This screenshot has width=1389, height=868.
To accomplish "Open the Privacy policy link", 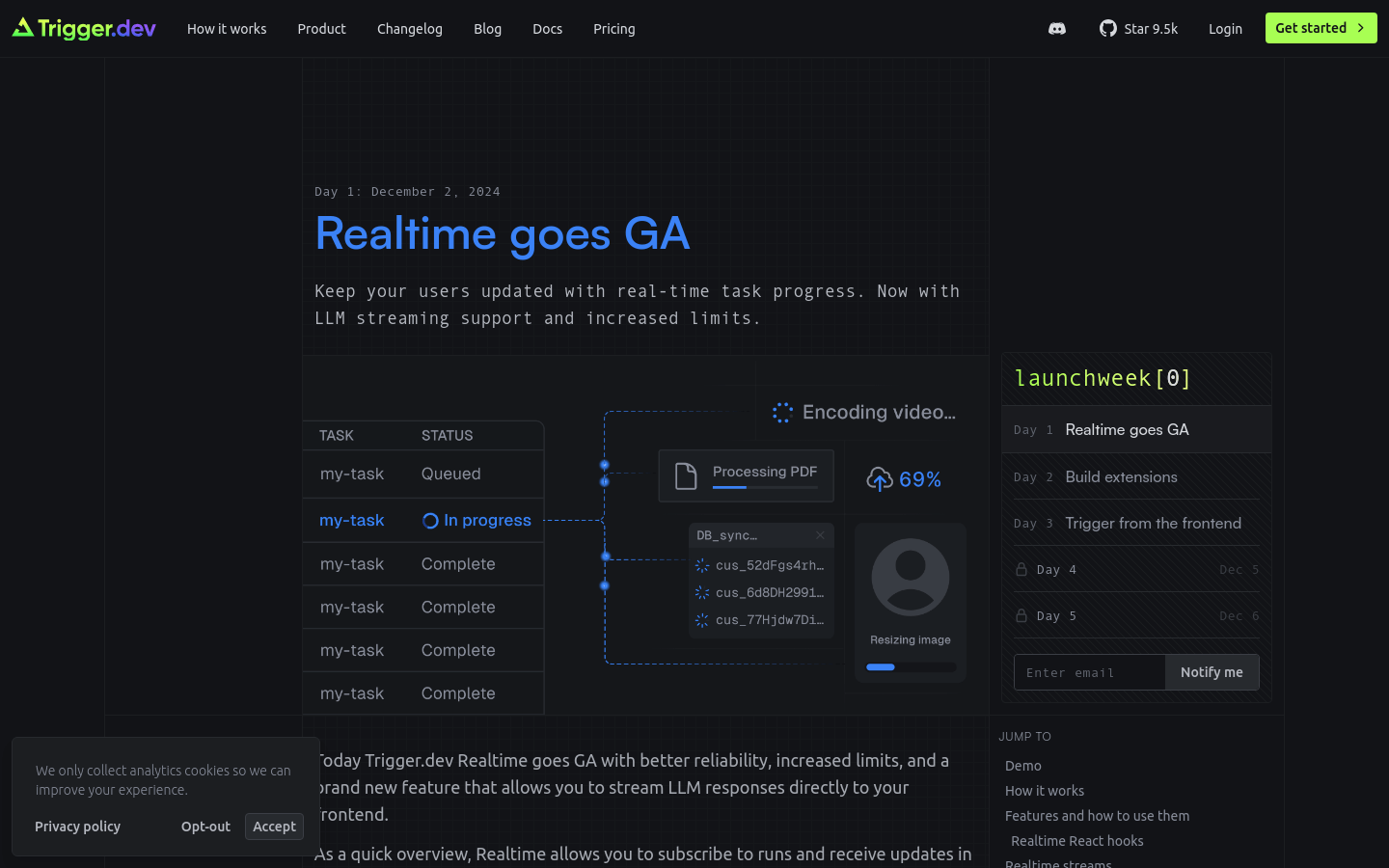I will tap(77, 827).
